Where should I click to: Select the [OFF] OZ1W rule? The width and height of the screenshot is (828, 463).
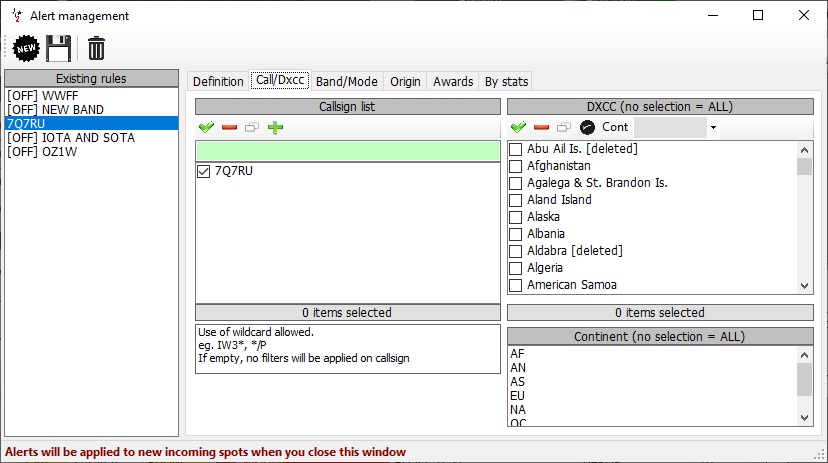click(91, 152)
